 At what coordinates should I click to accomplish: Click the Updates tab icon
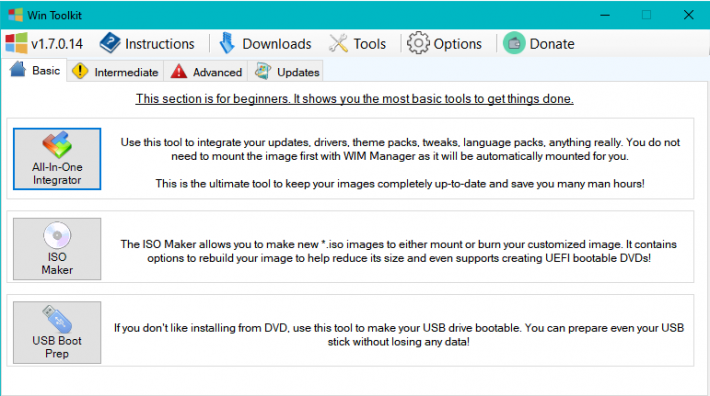tap(263, 71)
